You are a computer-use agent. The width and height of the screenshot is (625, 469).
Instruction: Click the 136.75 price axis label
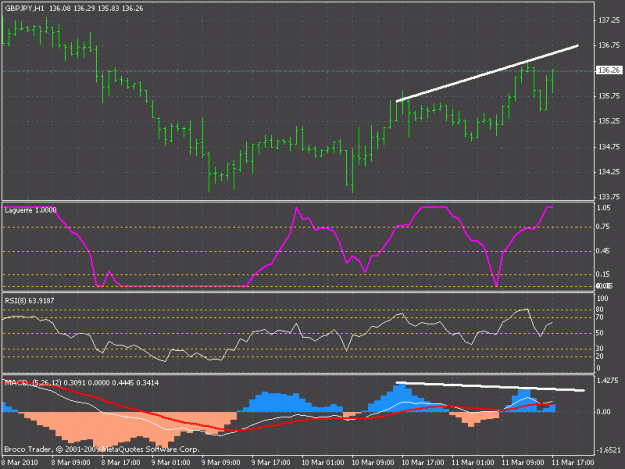pyautogui.click(x=609, y=45)
